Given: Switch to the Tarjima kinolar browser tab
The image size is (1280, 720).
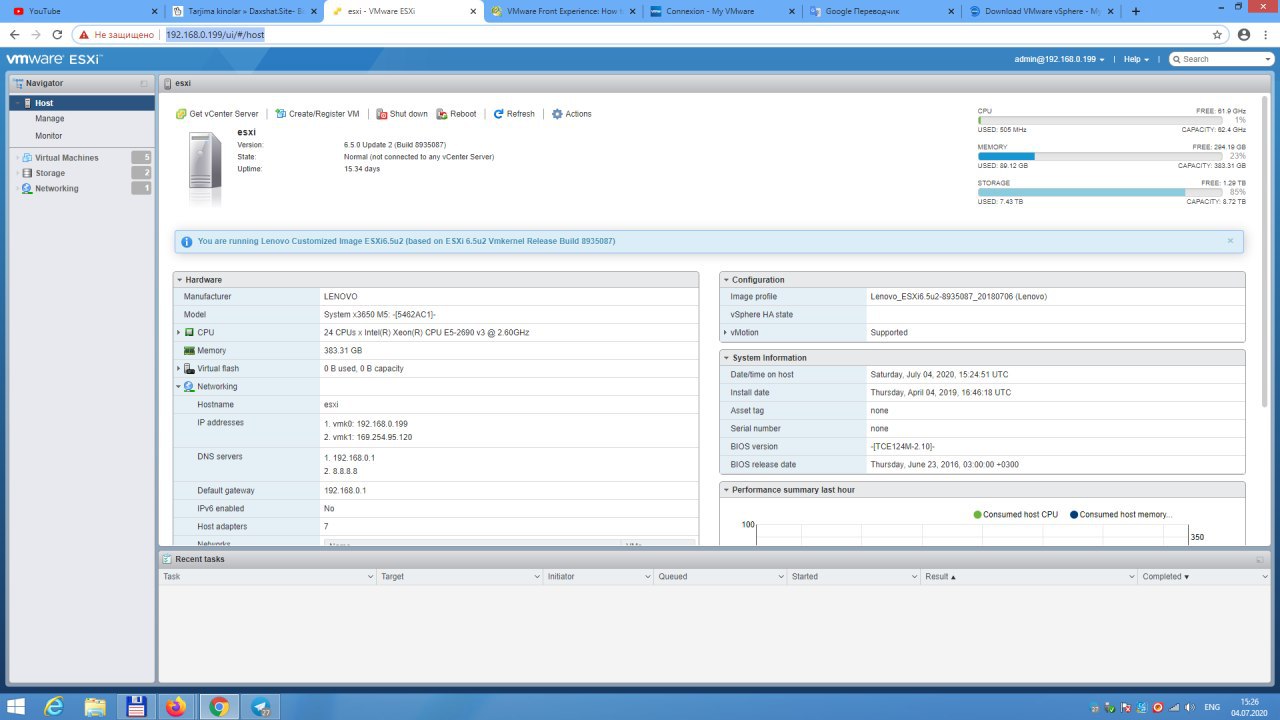Looking at the screenshot, I should click(244, 11).
